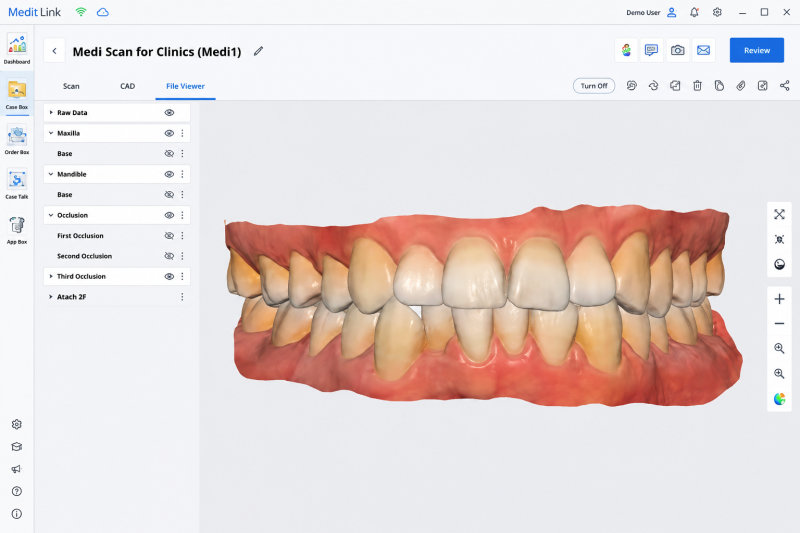Open Maxilla more options menu
The width and height of the screenshot is (800, 533).
(182, 133)
